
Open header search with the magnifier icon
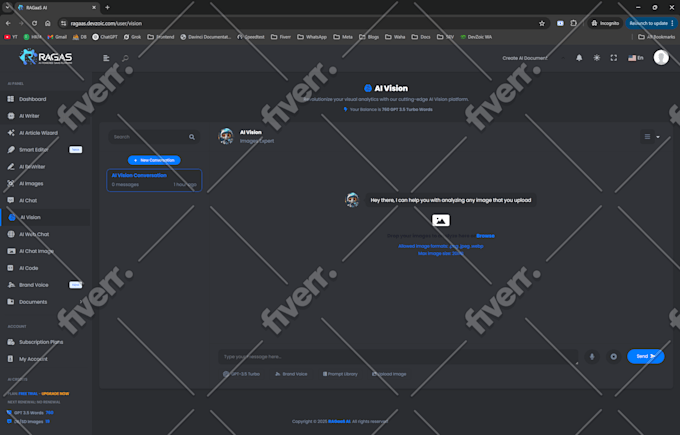pyautogui.click(x=125, y=58)
